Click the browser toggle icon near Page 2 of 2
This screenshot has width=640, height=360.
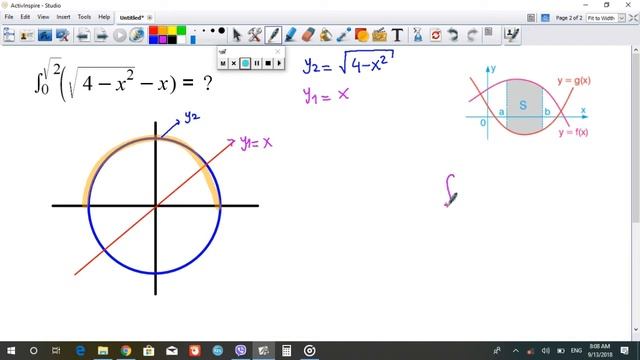[x=531, y=18]
